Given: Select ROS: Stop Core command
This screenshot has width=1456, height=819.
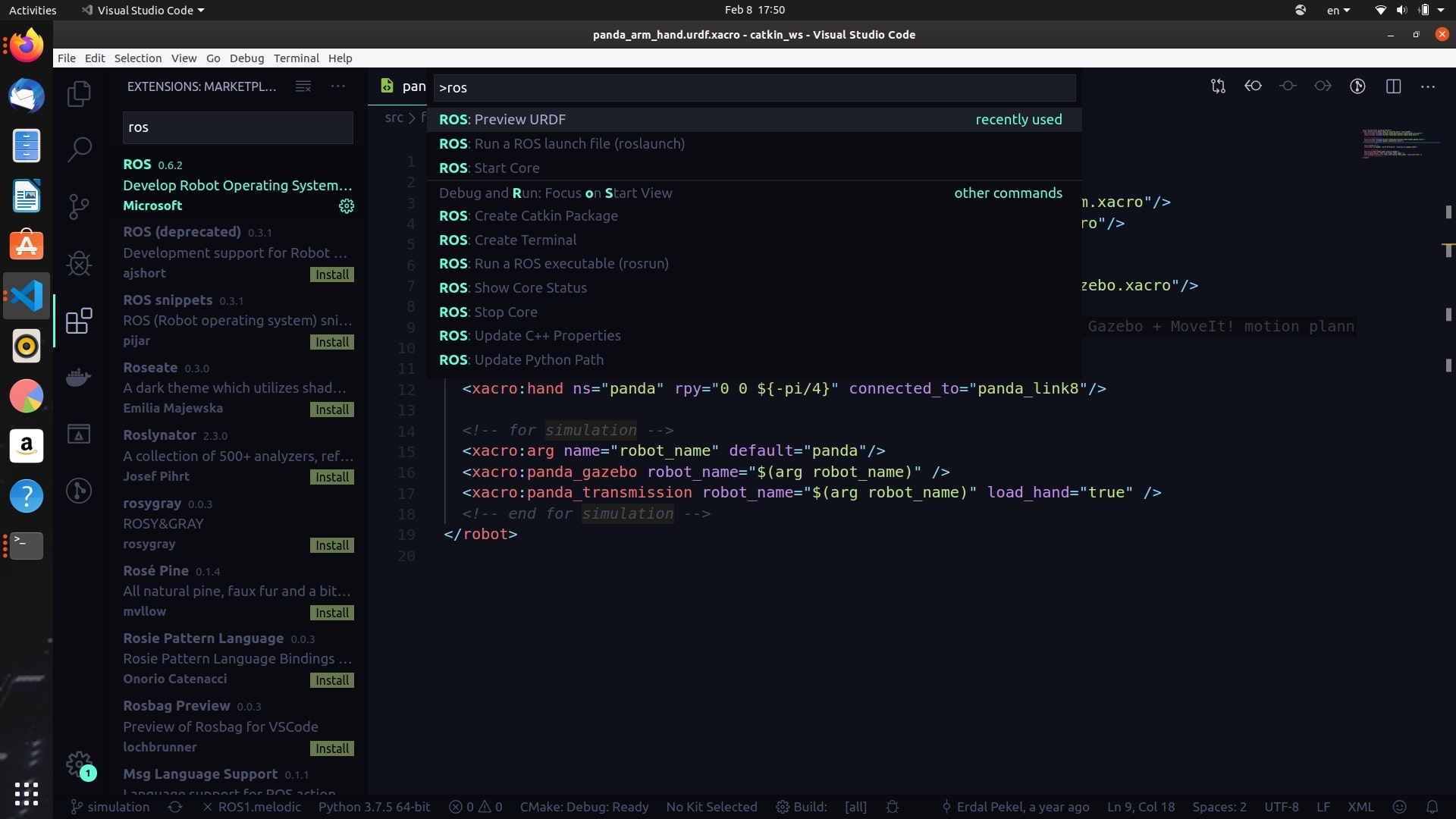Looking at the screenshot, I should [x=755, y=312].
